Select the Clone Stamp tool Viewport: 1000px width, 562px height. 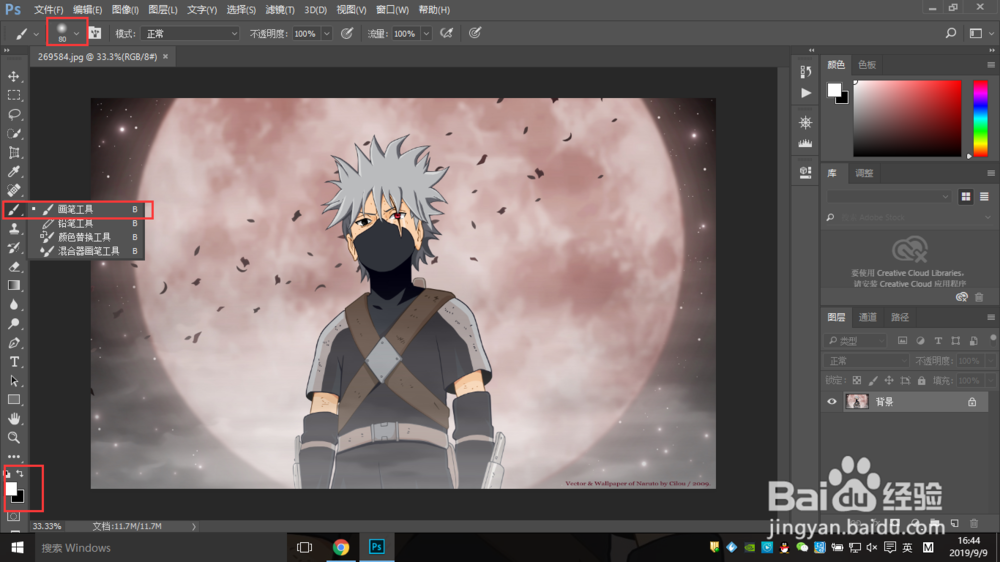(13, 229)
